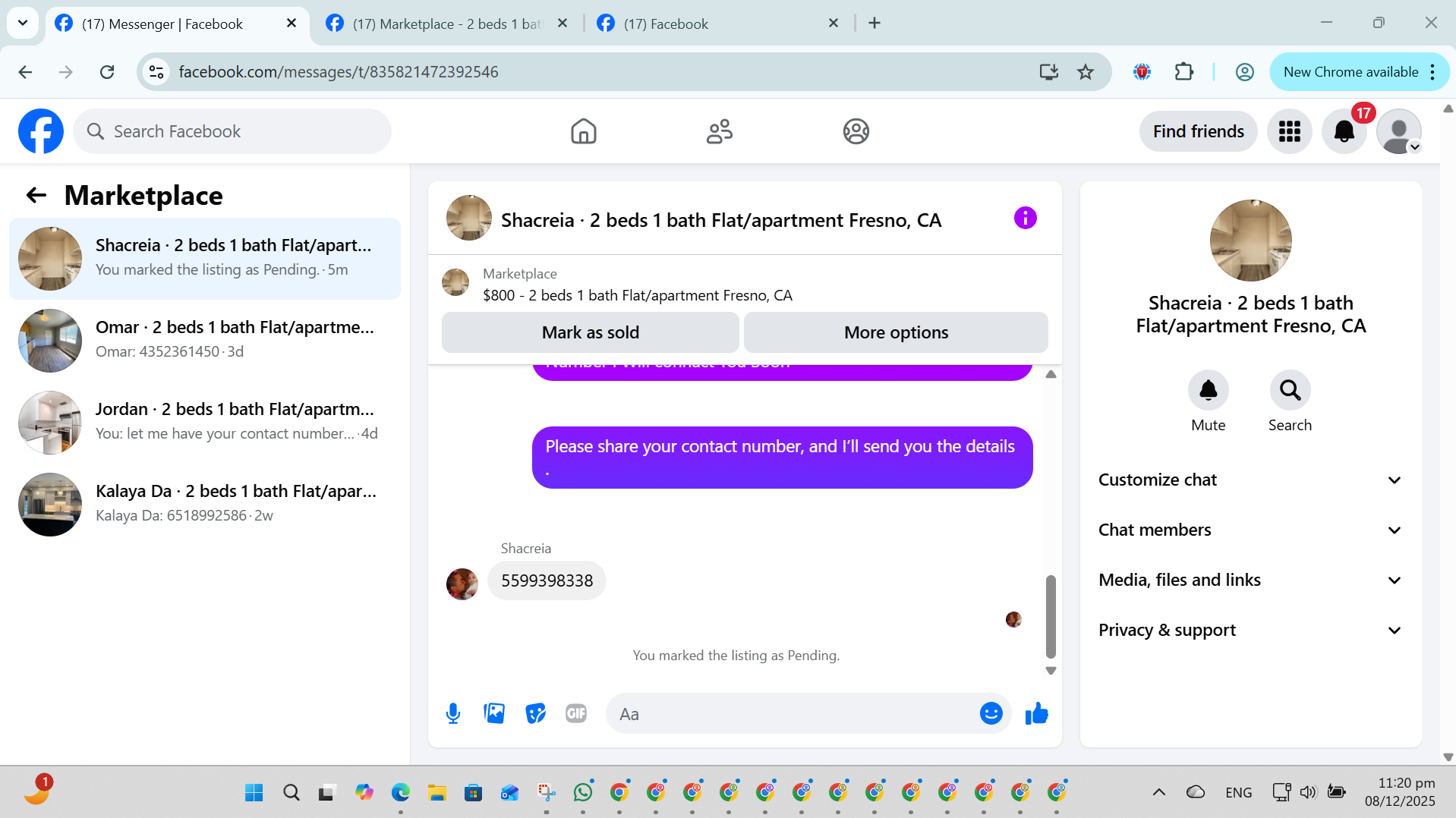
Task: Open the Facebook Home icon
Action: pyautogui.click(x=583, y=131)
